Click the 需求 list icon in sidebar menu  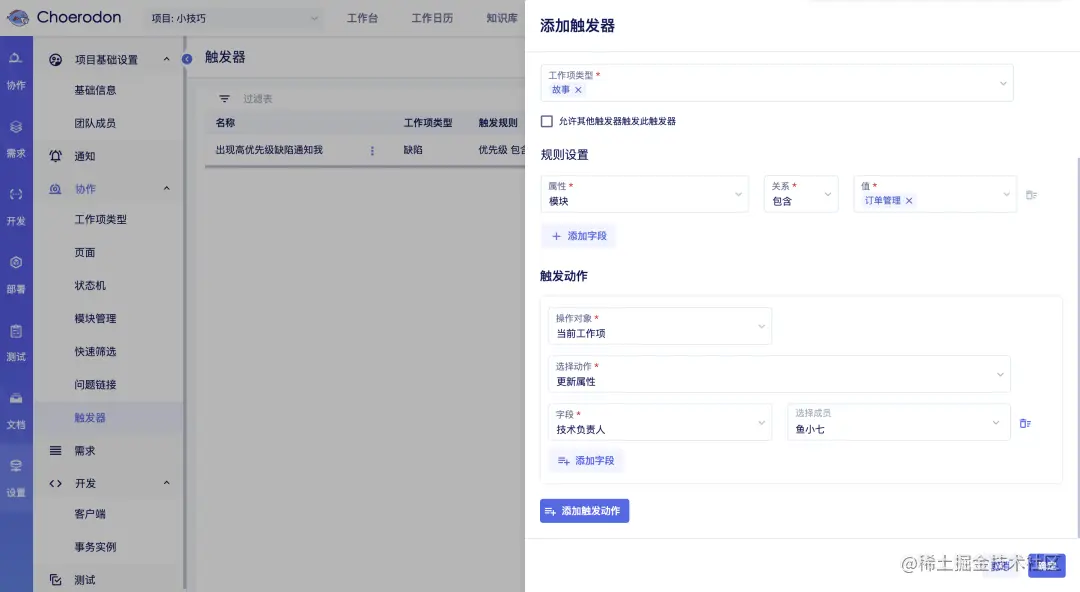56,451
